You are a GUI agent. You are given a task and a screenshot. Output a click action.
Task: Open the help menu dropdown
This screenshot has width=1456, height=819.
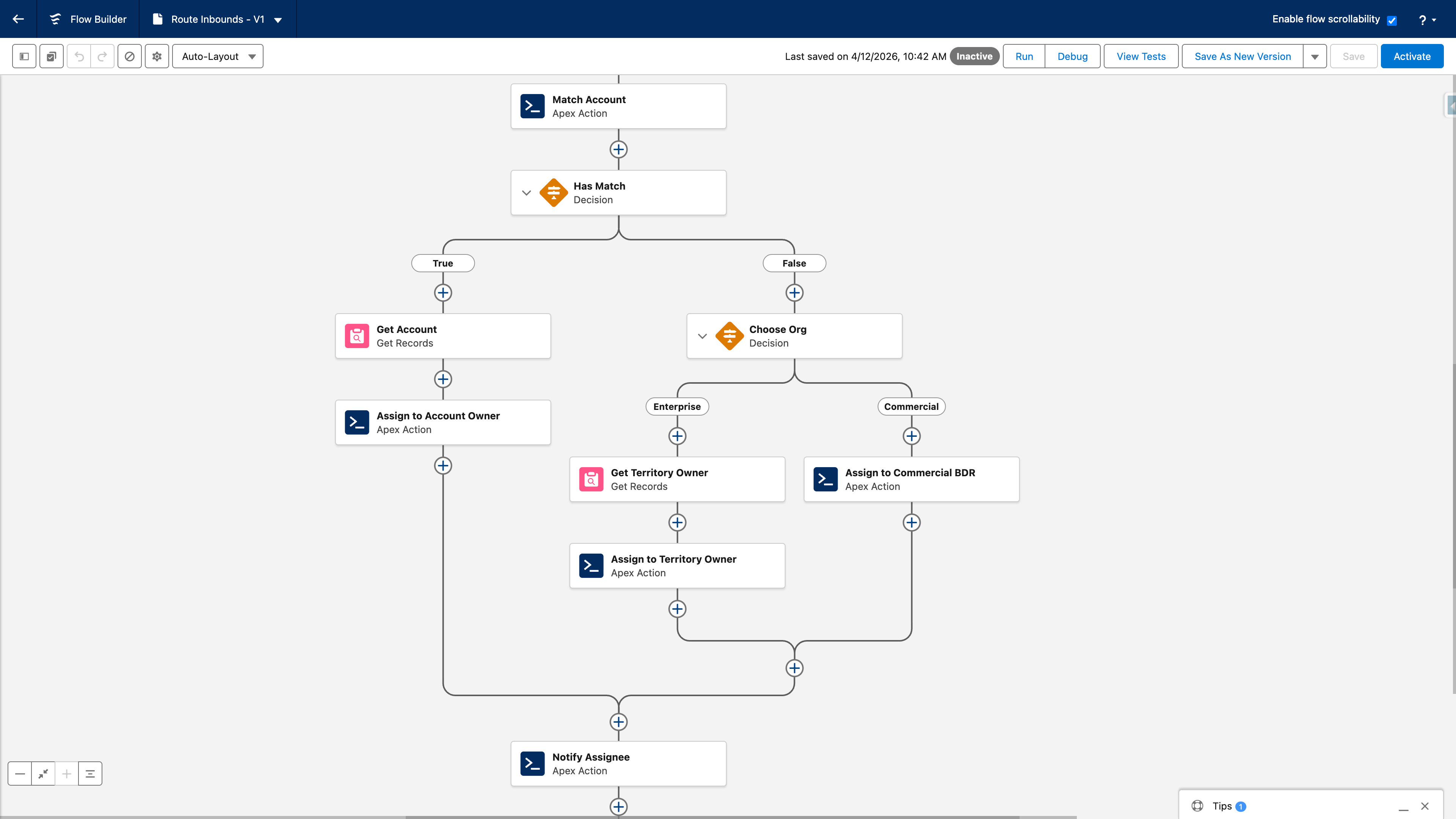pyautogui.click(x=1426, y=19)
